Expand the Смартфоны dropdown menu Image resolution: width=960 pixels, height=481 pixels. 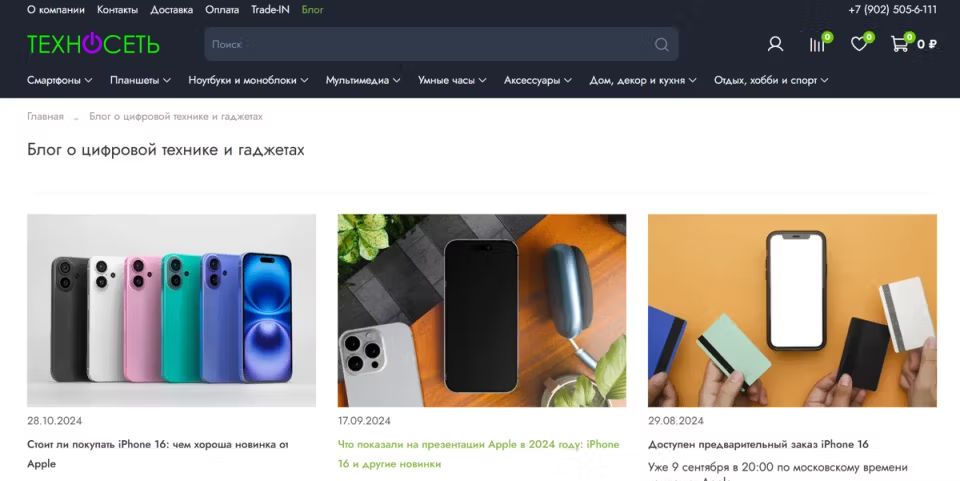pyautogui.click(x=59, y=80)
